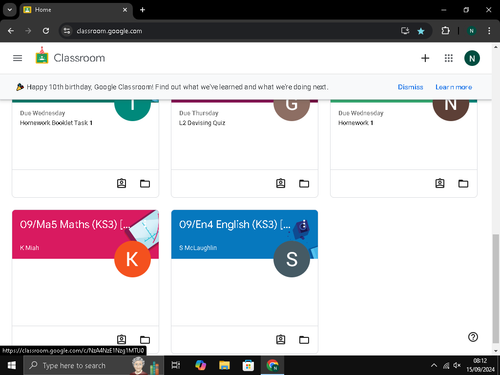Open Drive folder for Homework 1 class card

coord(463,183)
